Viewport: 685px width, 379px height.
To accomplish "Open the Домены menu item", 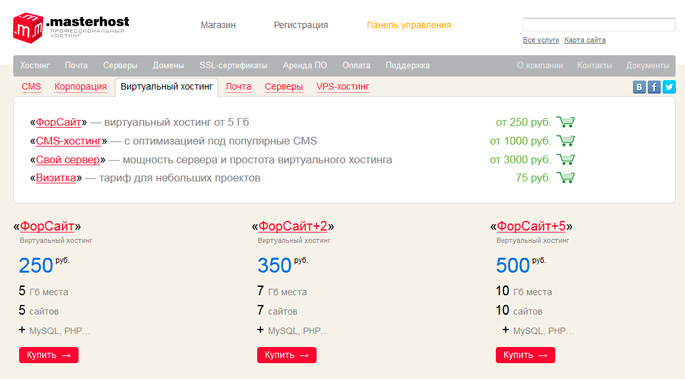I will (168, 65).
